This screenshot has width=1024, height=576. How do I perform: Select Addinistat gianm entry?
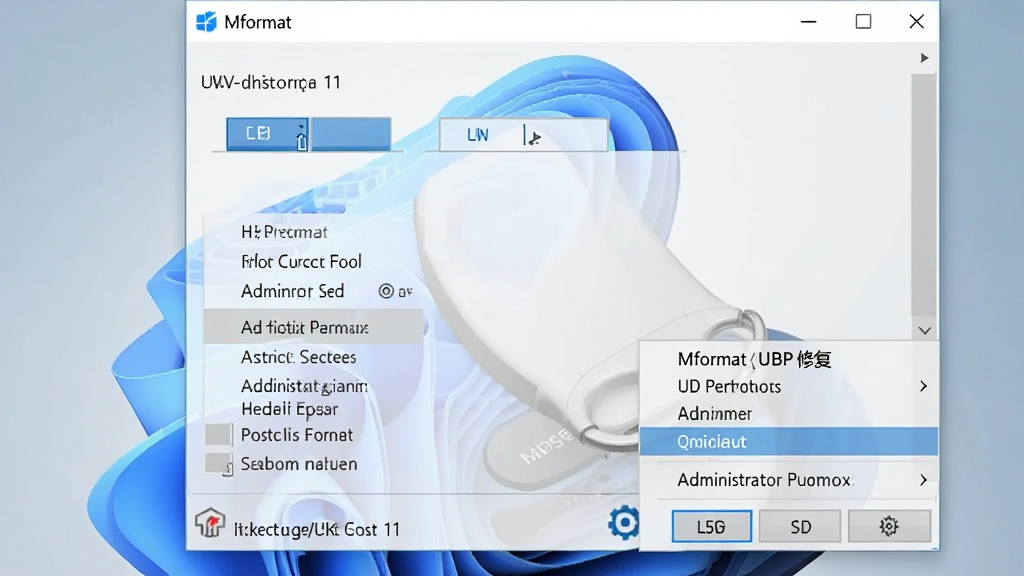pyautogui.click(x=304, y=386)
